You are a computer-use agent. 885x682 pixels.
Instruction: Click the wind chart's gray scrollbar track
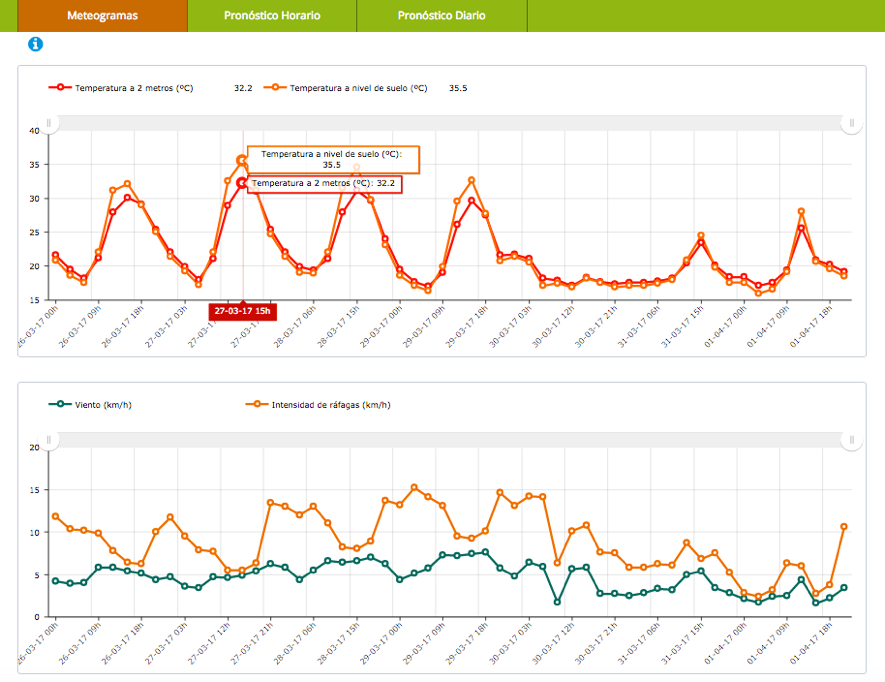pyautogui.click(x=450, y=440)
